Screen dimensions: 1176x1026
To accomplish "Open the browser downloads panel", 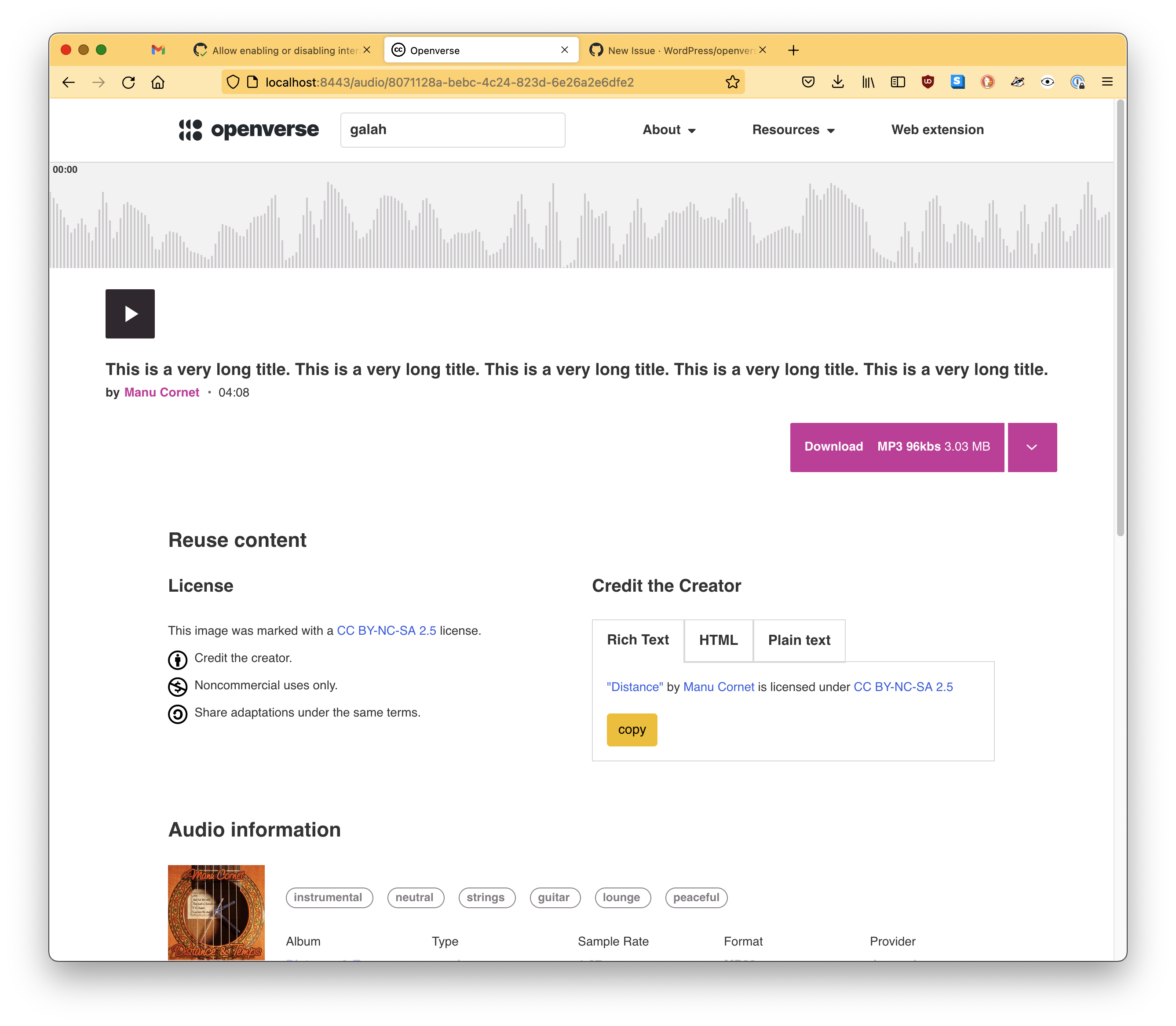I will pyautogui.click(x=838, y=83).
